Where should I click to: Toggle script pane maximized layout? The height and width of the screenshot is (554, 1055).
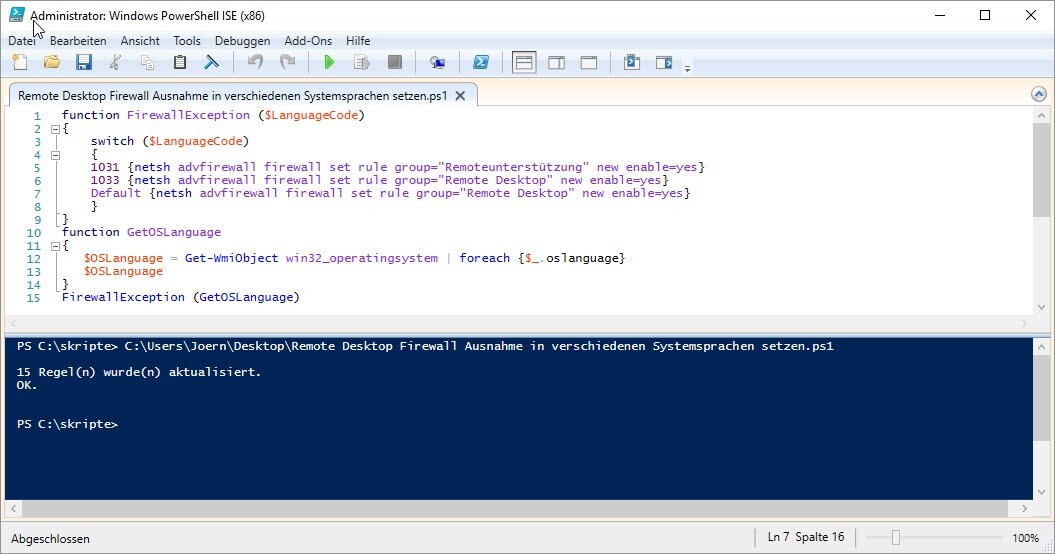(589, 63)
